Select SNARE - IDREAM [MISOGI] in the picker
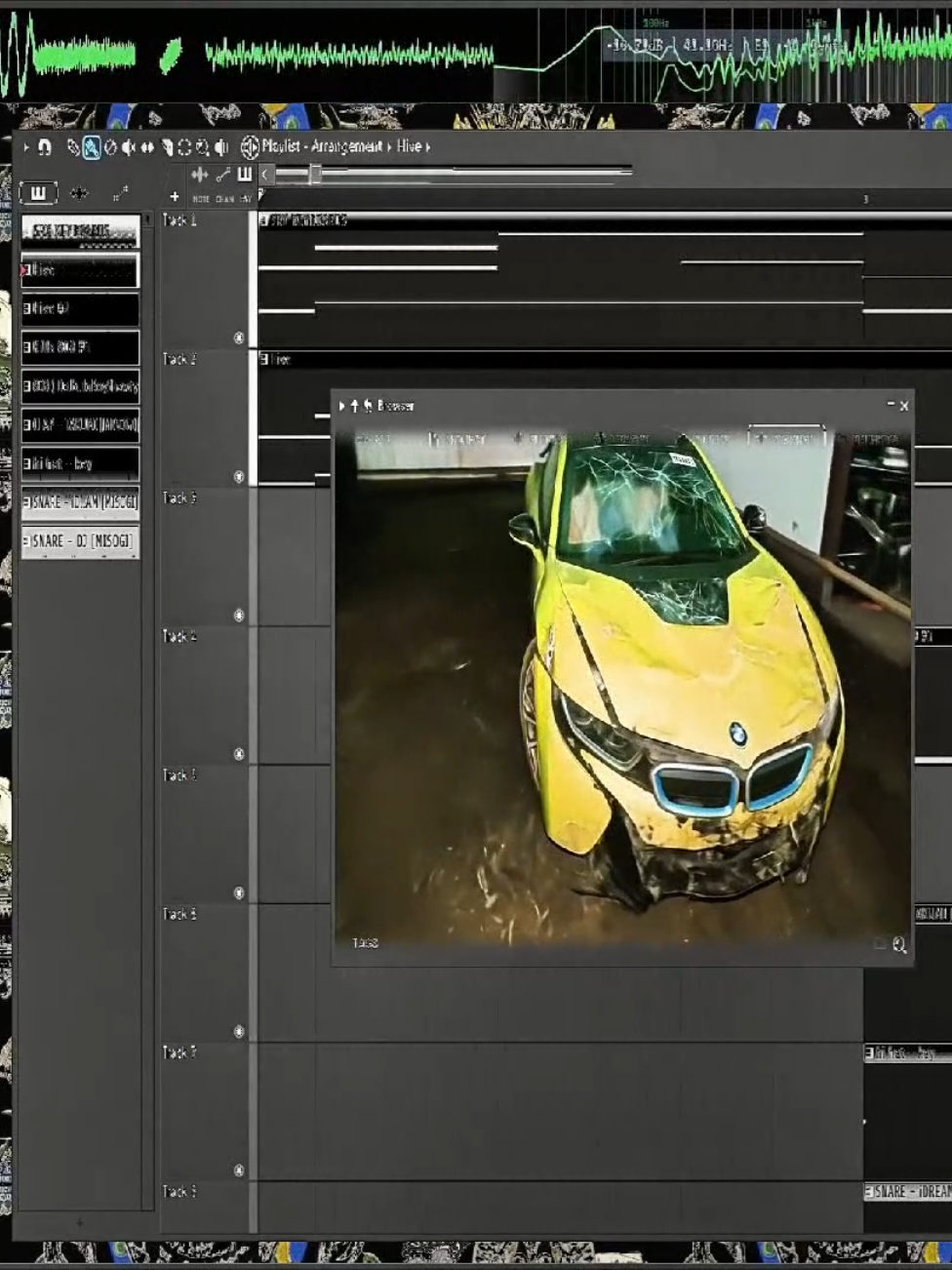 click(80, 502)
